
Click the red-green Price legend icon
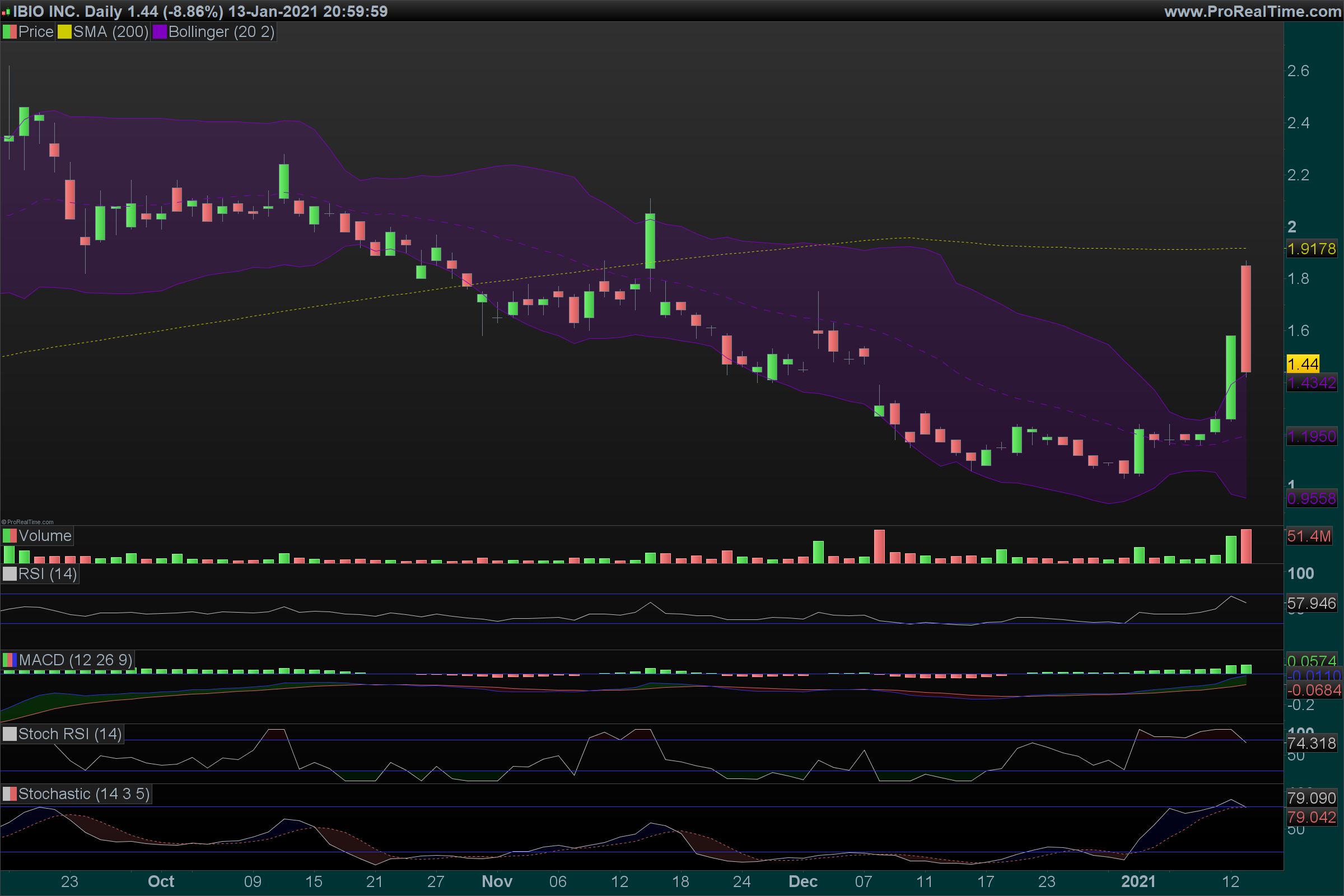[x=9, y=32]
